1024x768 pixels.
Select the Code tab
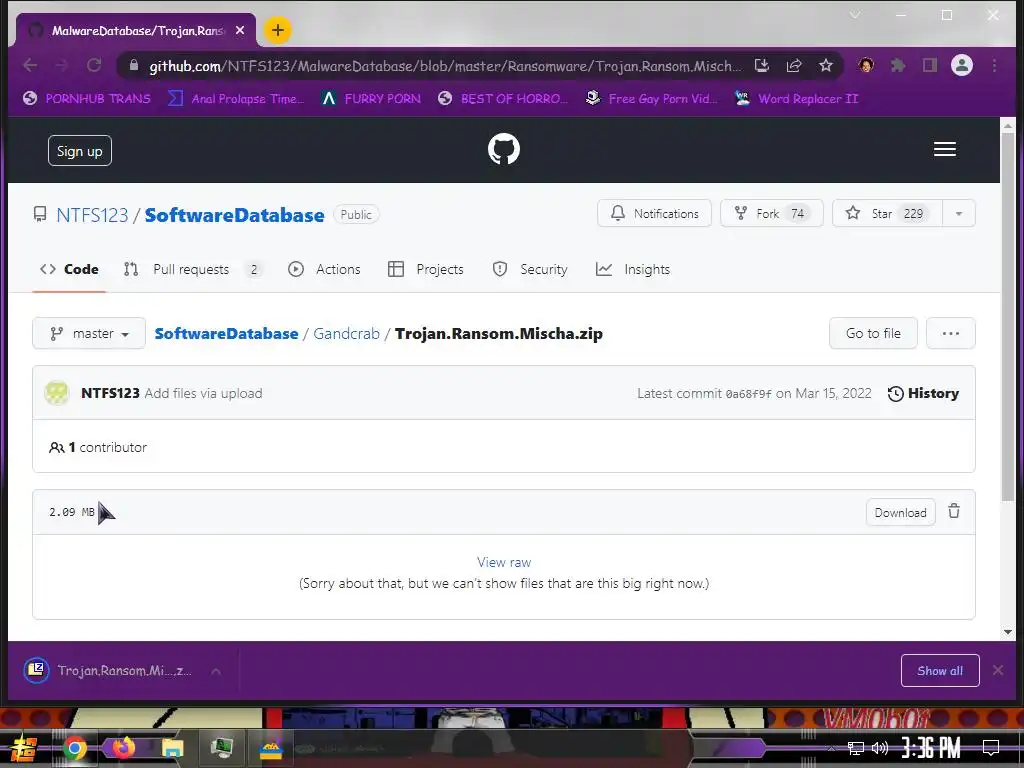(x=69, y=269)
